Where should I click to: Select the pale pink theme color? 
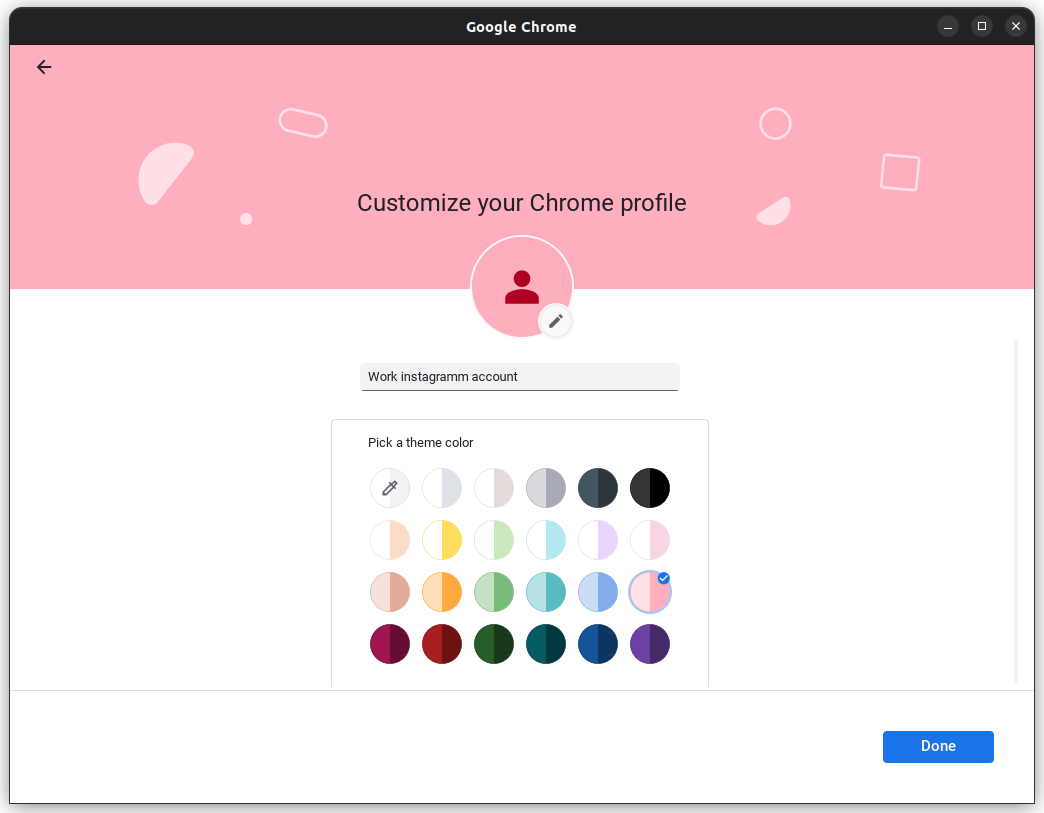pyautogui.click(x=650, y=540)
